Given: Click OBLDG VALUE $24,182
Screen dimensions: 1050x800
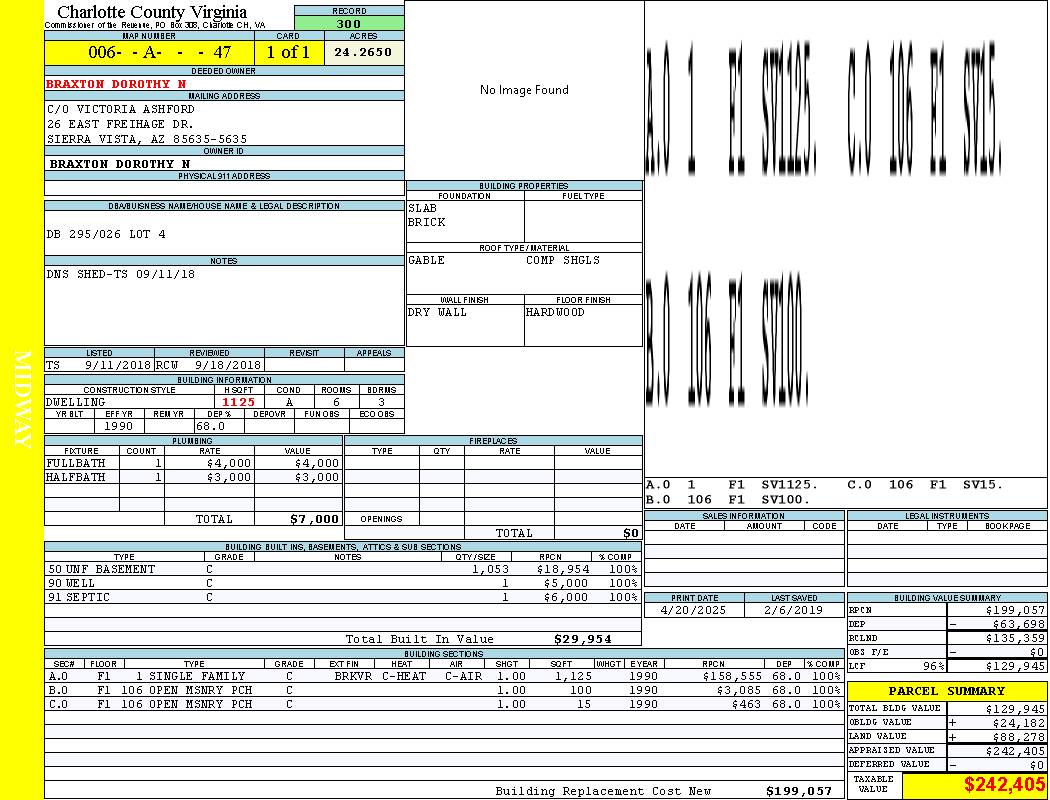Looking at the screenshot, I should (1019, 723).
